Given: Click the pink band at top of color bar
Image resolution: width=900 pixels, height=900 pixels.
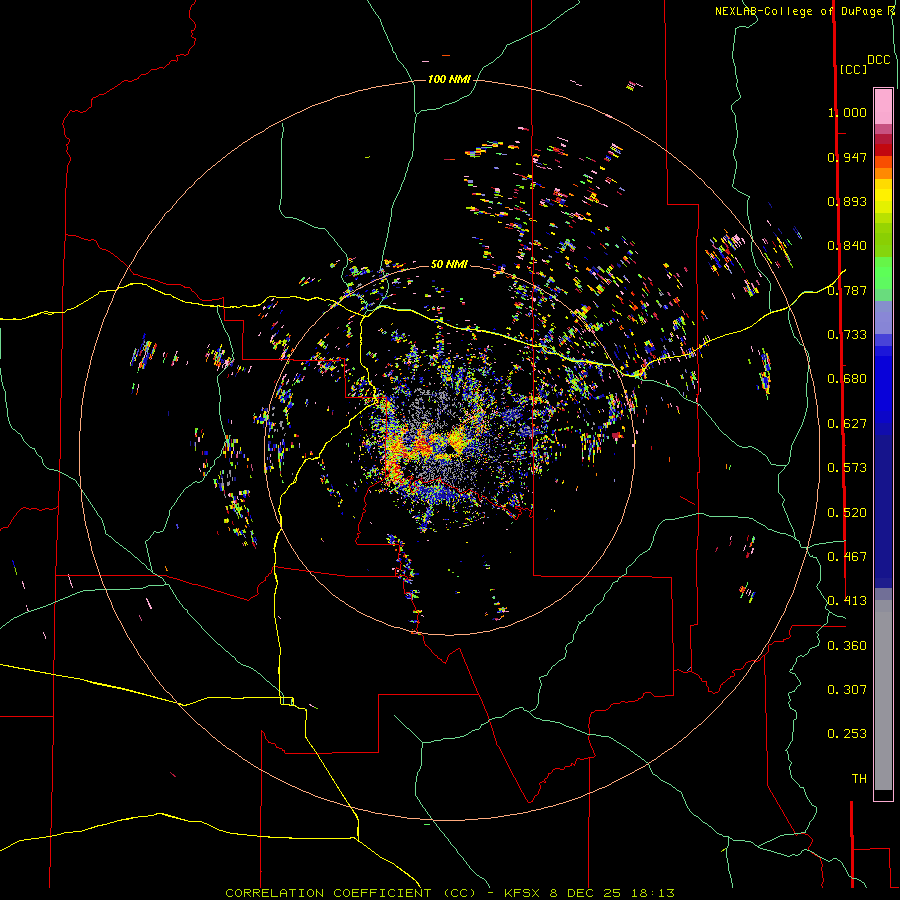Looking at the screenshot, I should point(883,107).
